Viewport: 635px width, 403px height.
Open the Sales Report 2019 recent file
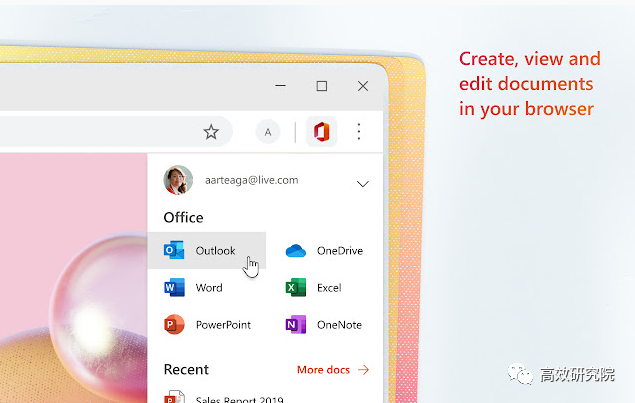click(x=224, y=398)
